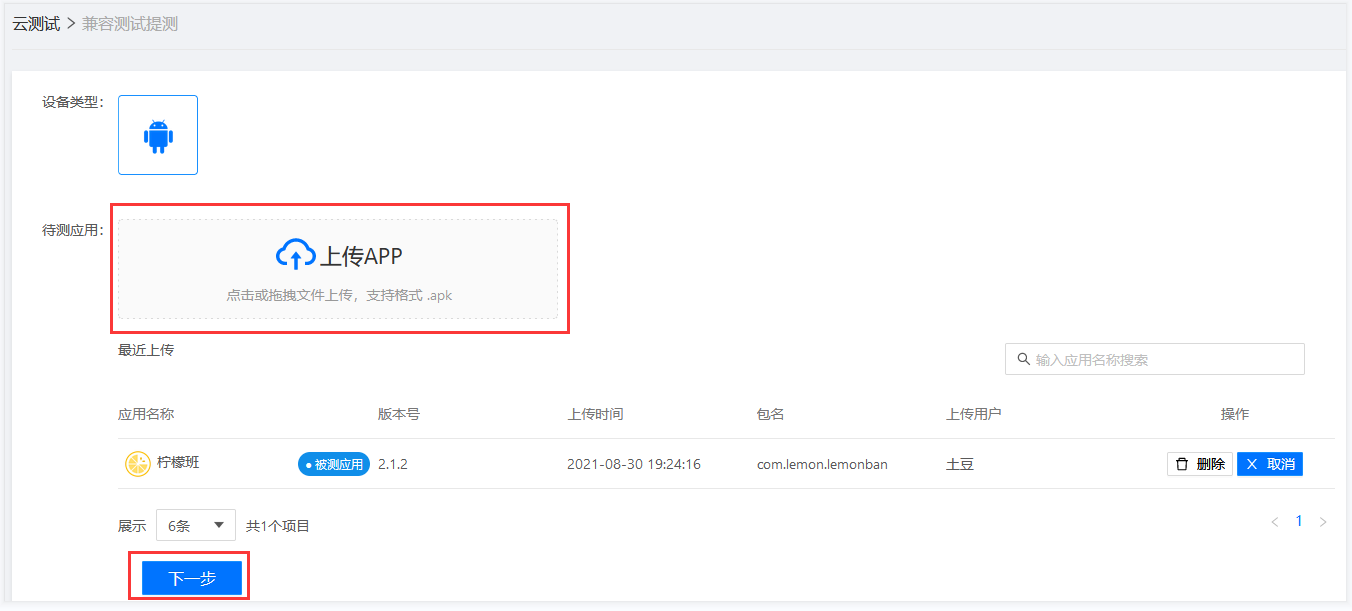
Task: Click the 柠檬班 application name
Action: [178, 463]
